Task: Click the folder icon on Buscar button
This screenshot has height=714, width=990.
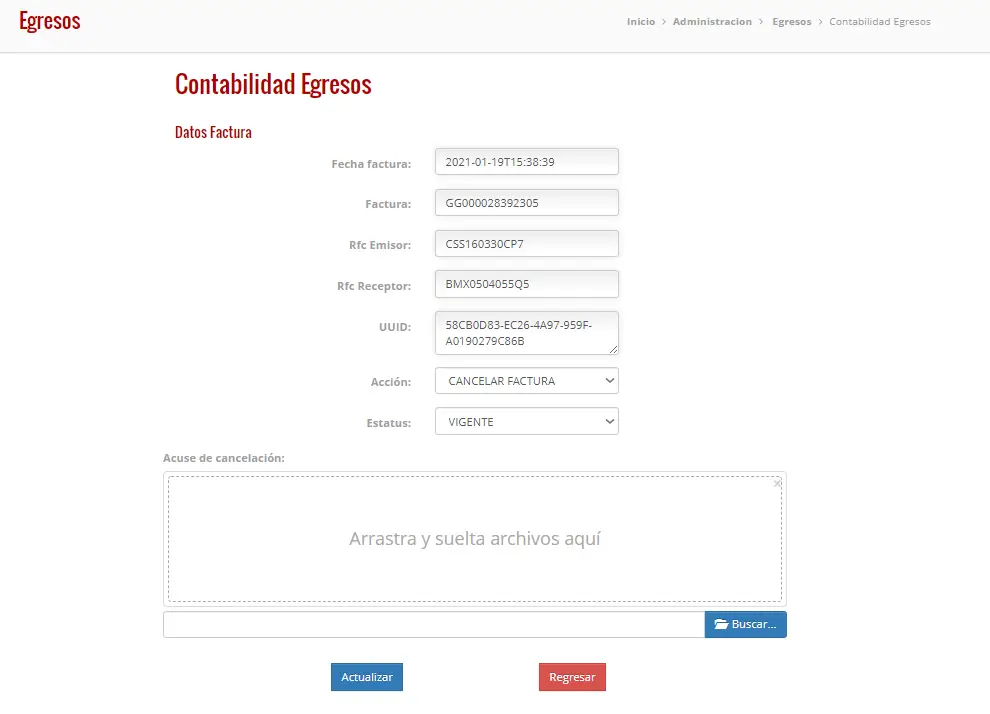Action: point(721,624)
